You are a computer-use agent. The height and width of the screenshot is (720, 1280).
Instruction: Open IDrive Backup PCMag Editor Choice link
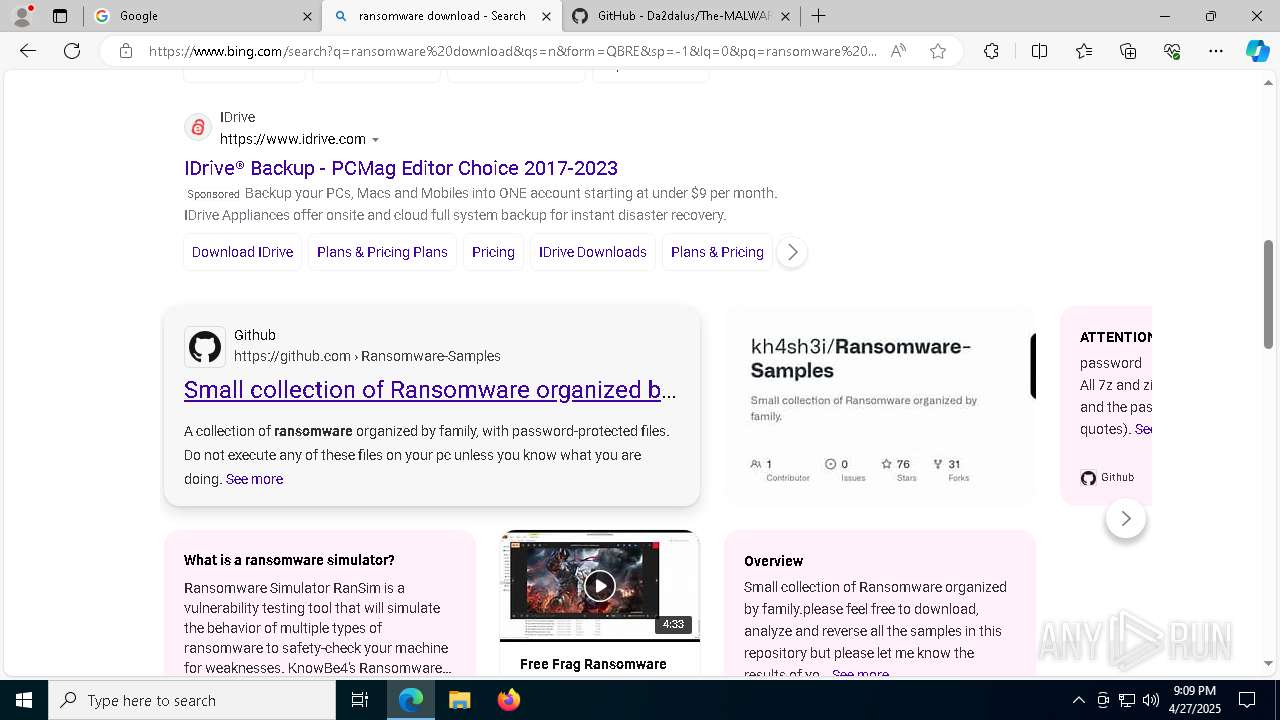401,168
